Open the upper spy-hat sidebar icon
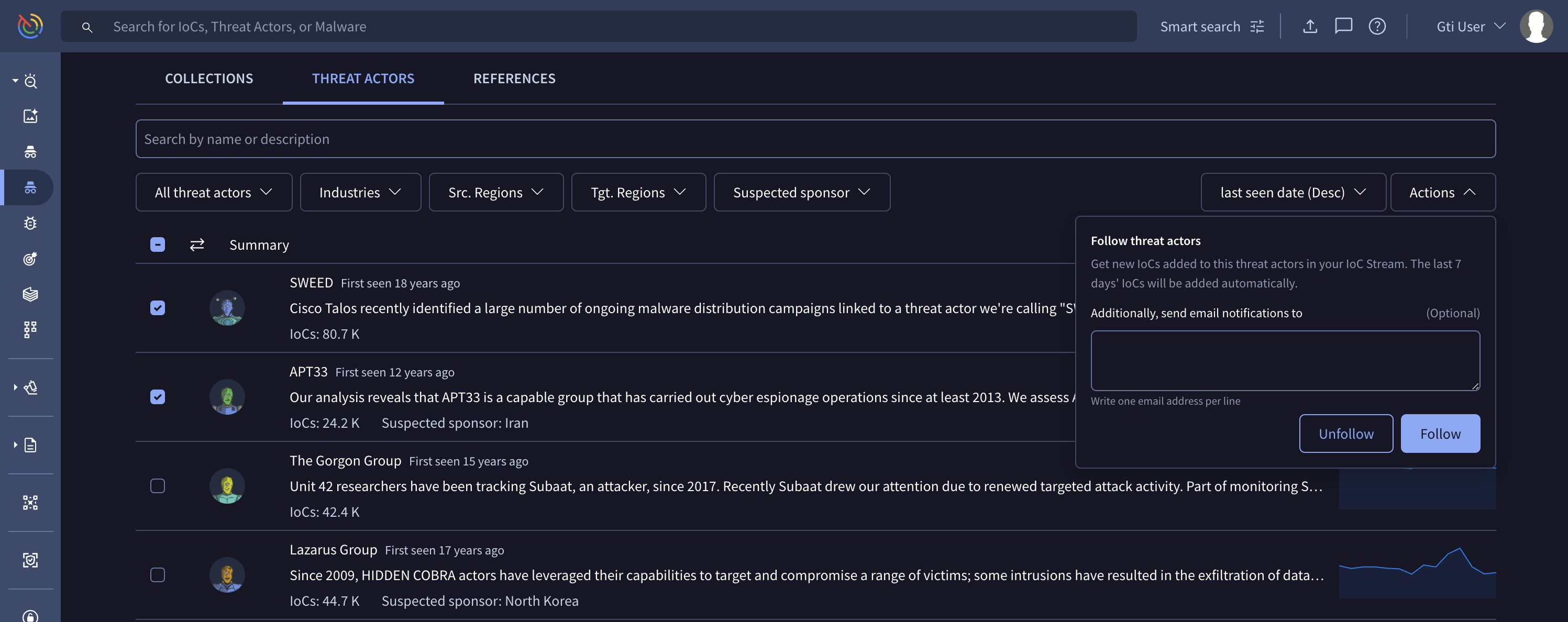The image size is (1568, 622). pos(30,151)
